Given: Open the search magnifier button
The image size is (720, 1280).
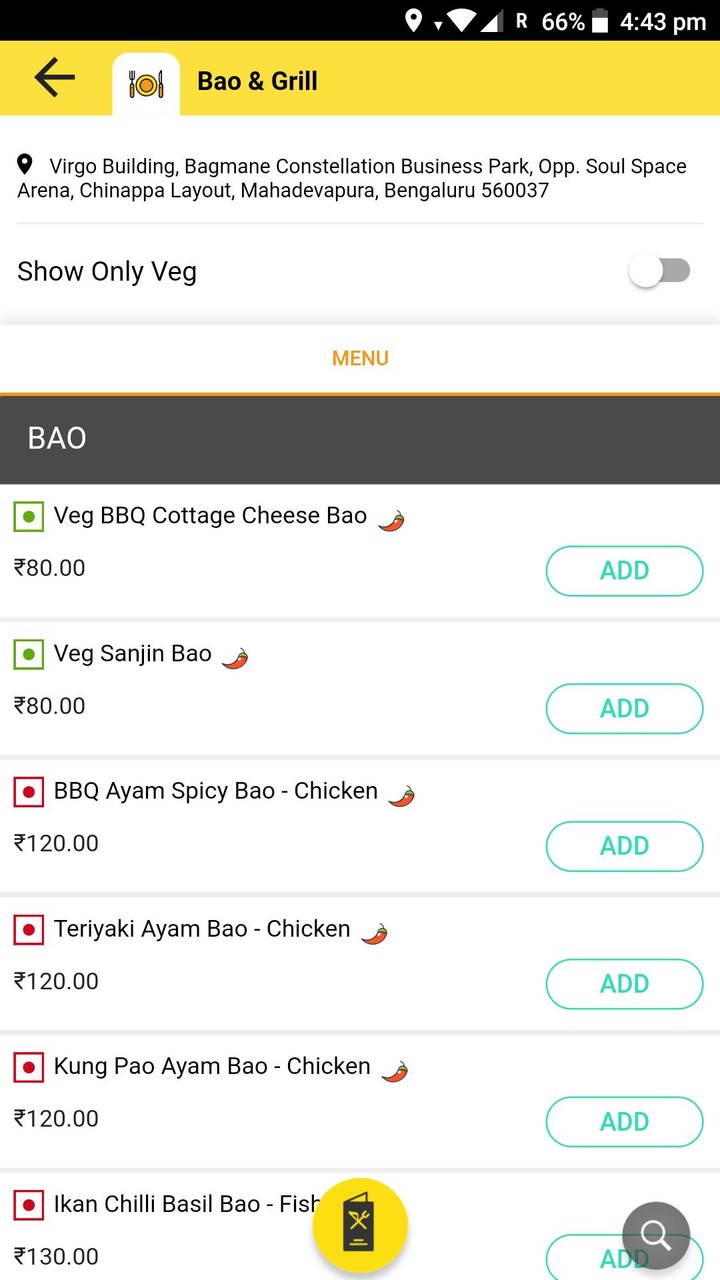Looking at the screenshot, I should 656,1236.
